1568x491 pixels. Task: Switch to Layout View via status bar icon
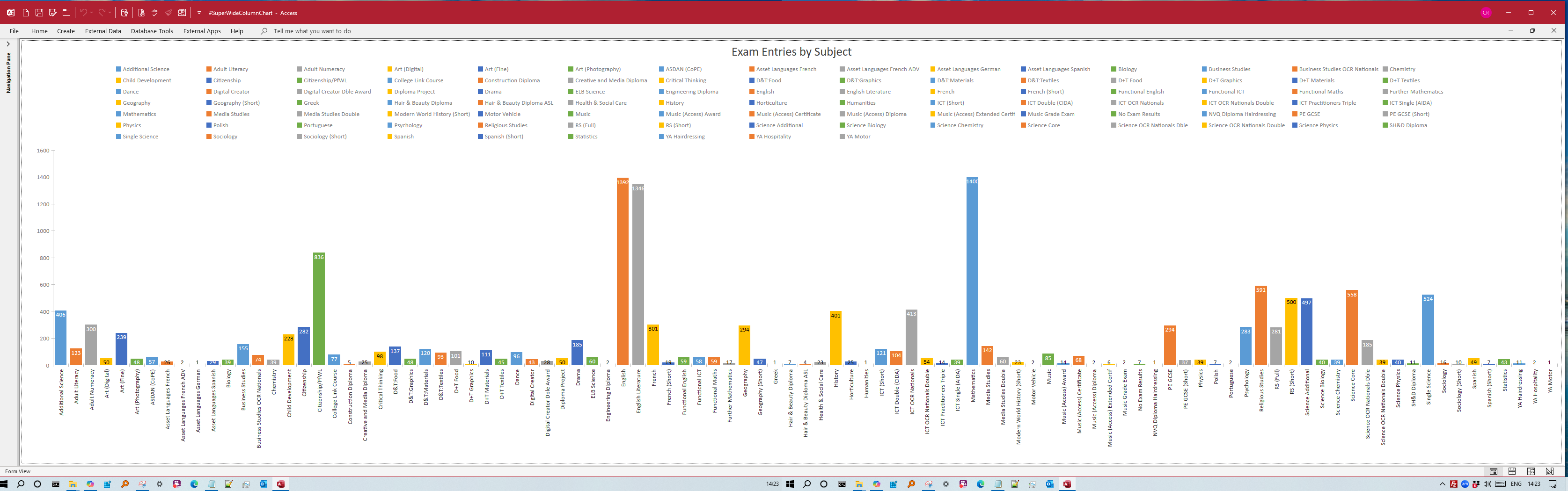point(1531,471)
